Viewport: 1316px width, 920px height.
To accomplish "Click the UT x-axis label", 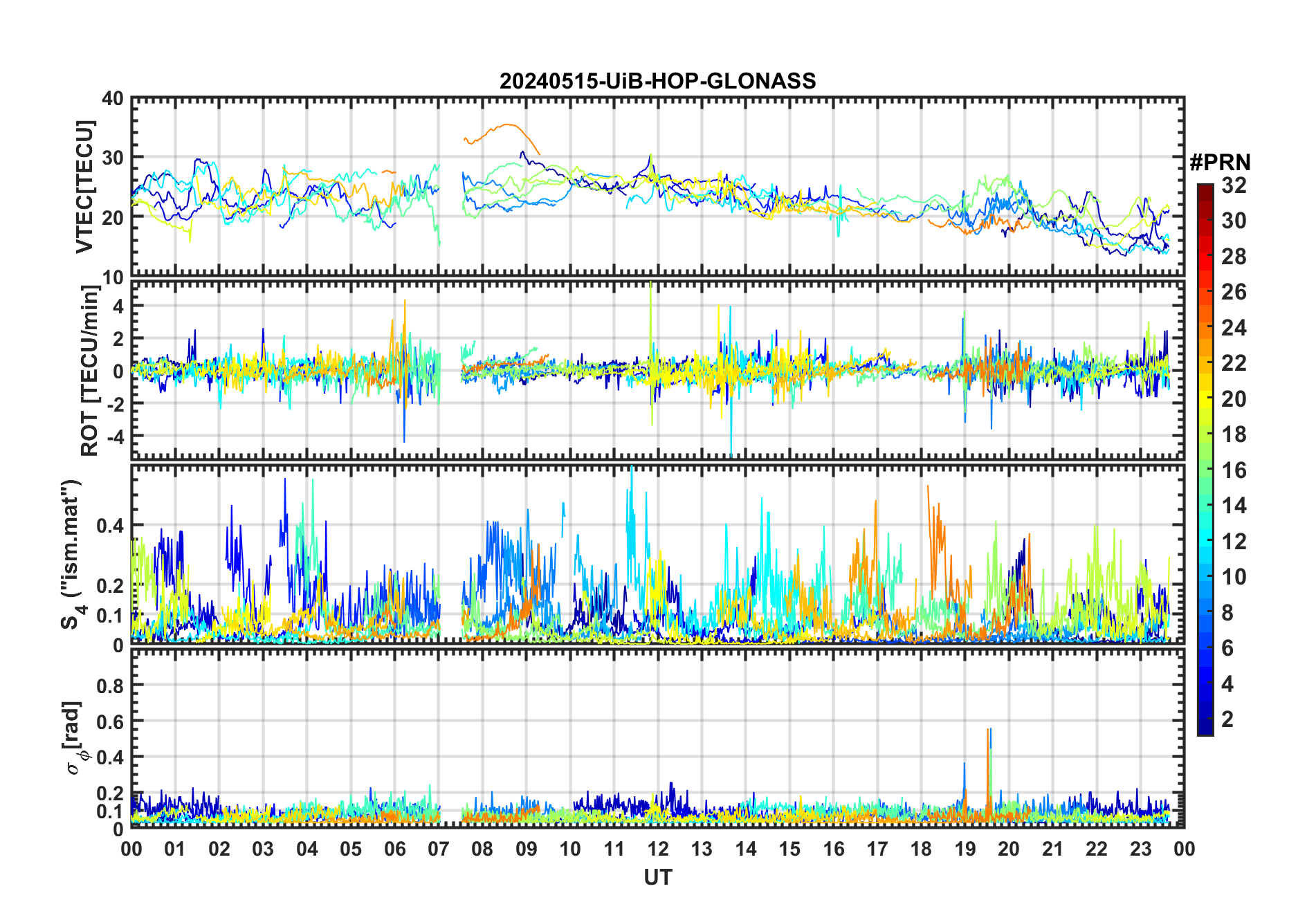I will click(x=657, y=877).
